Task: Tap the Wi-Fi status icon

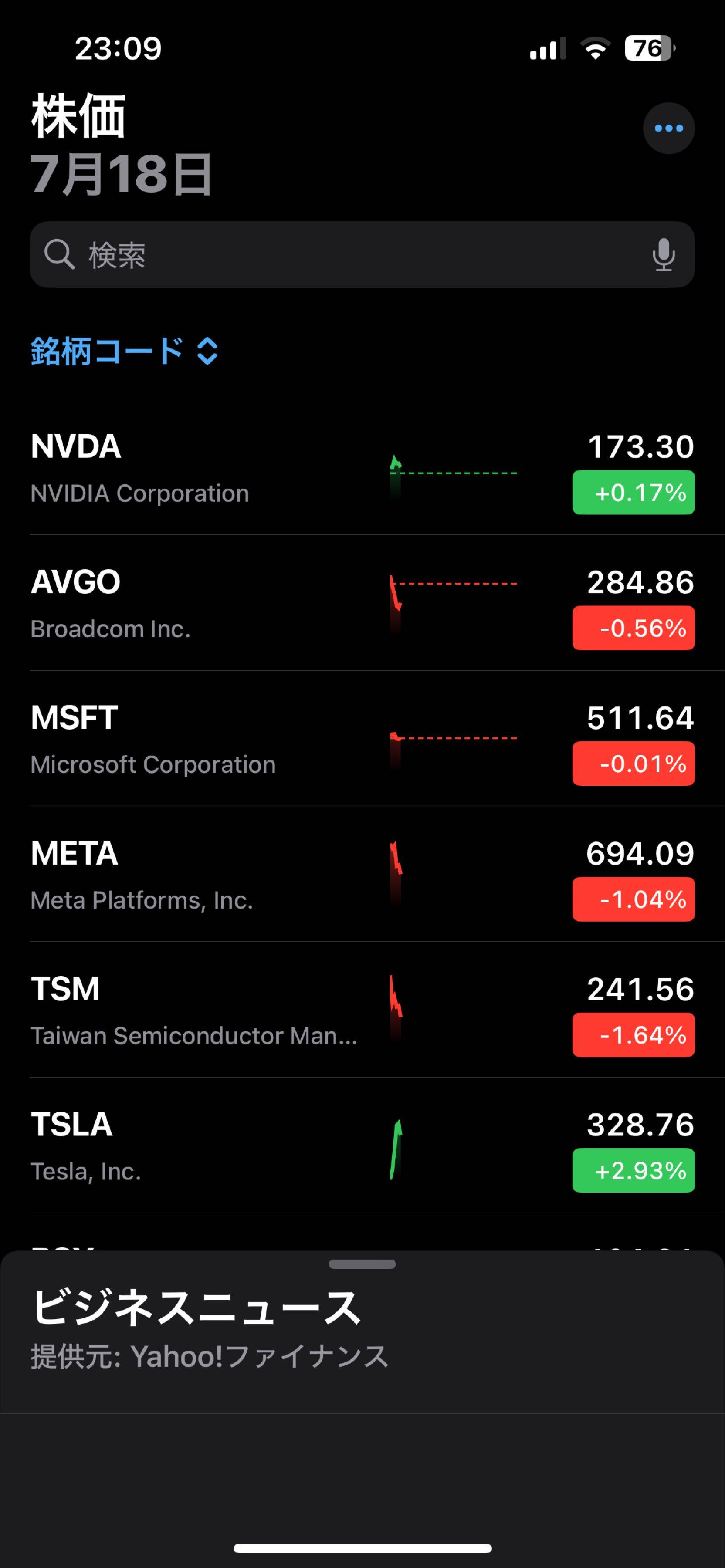Action: (595, 48)
